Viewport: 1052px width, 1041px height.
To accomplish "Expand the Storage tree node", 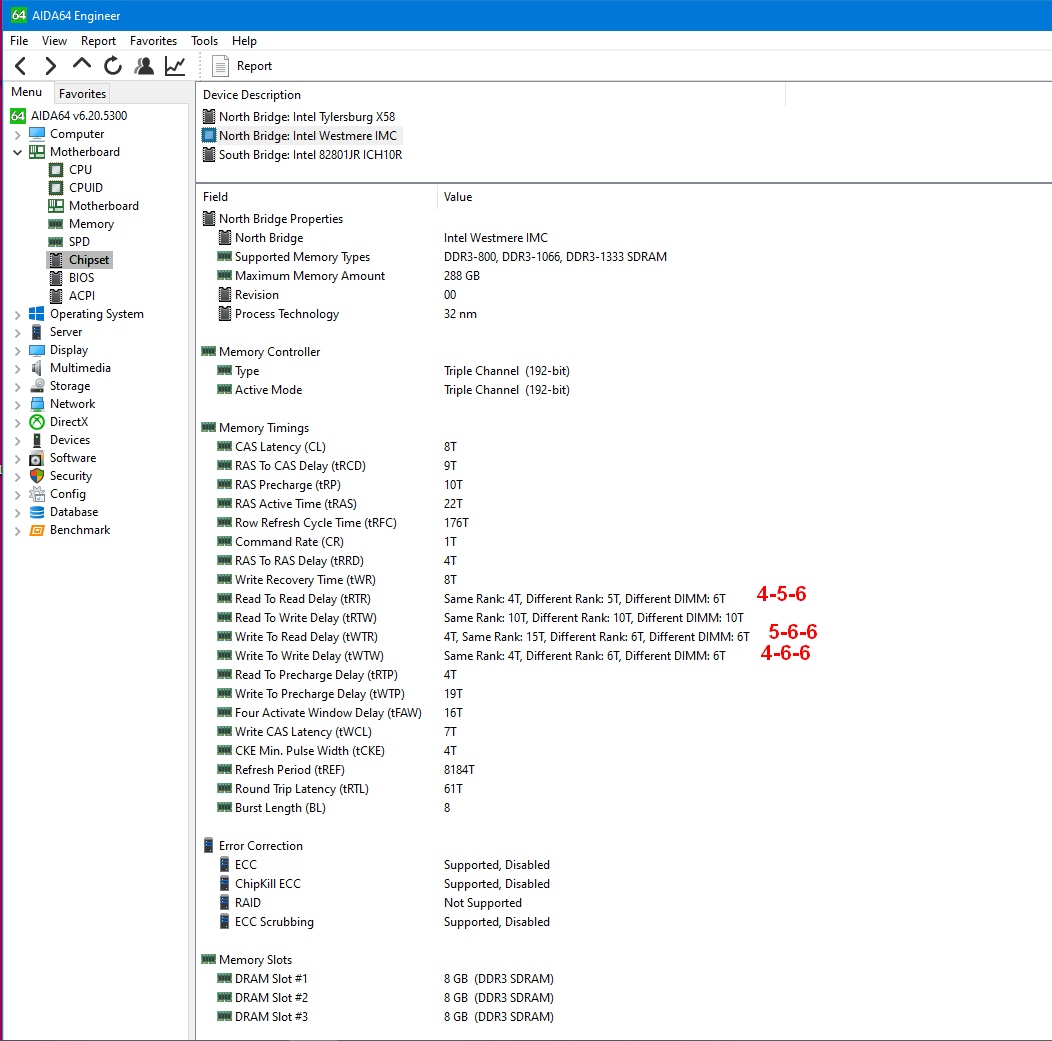I will coord(17,386).
